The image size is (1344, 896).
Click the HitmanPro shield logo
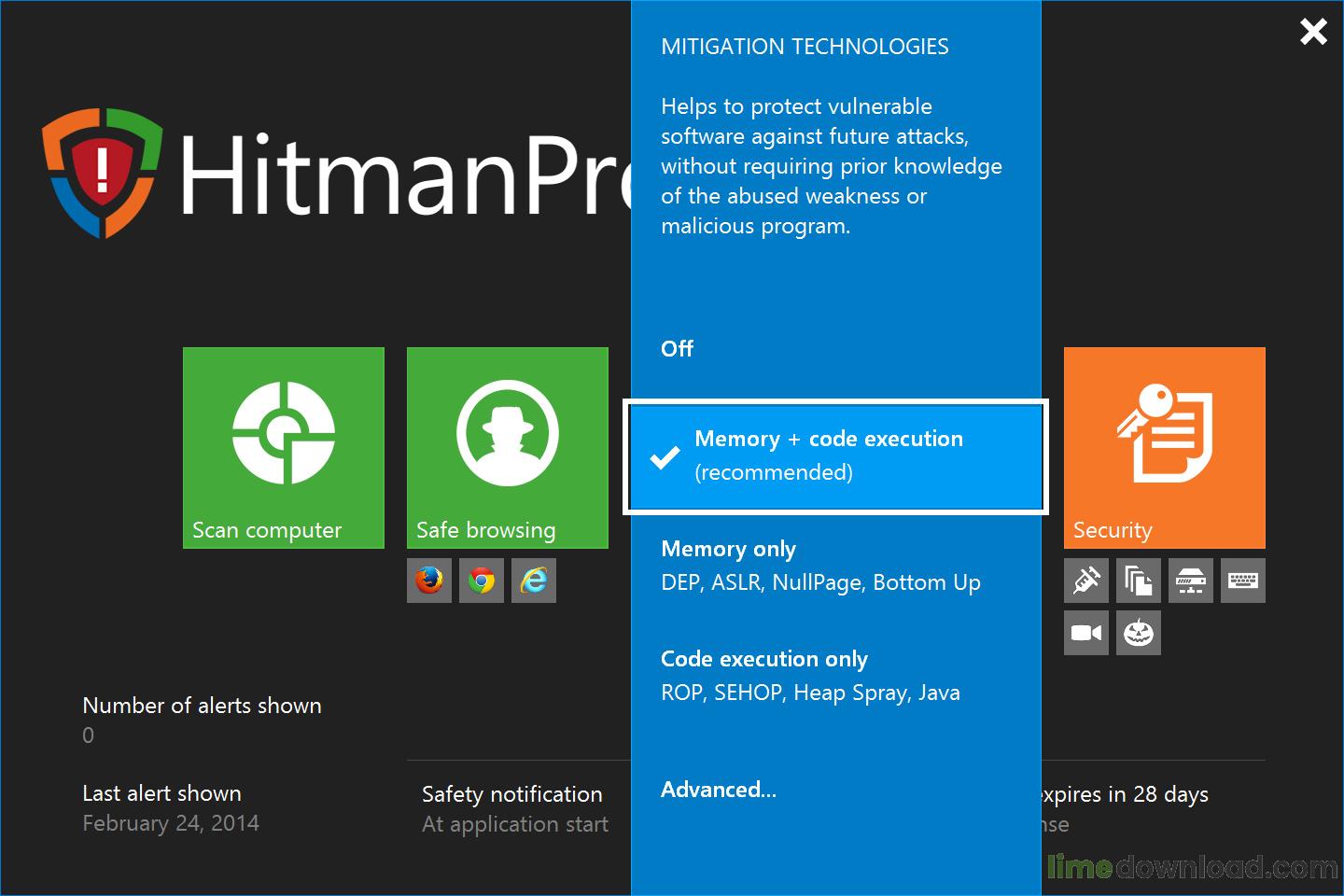[x=103, y=173]
